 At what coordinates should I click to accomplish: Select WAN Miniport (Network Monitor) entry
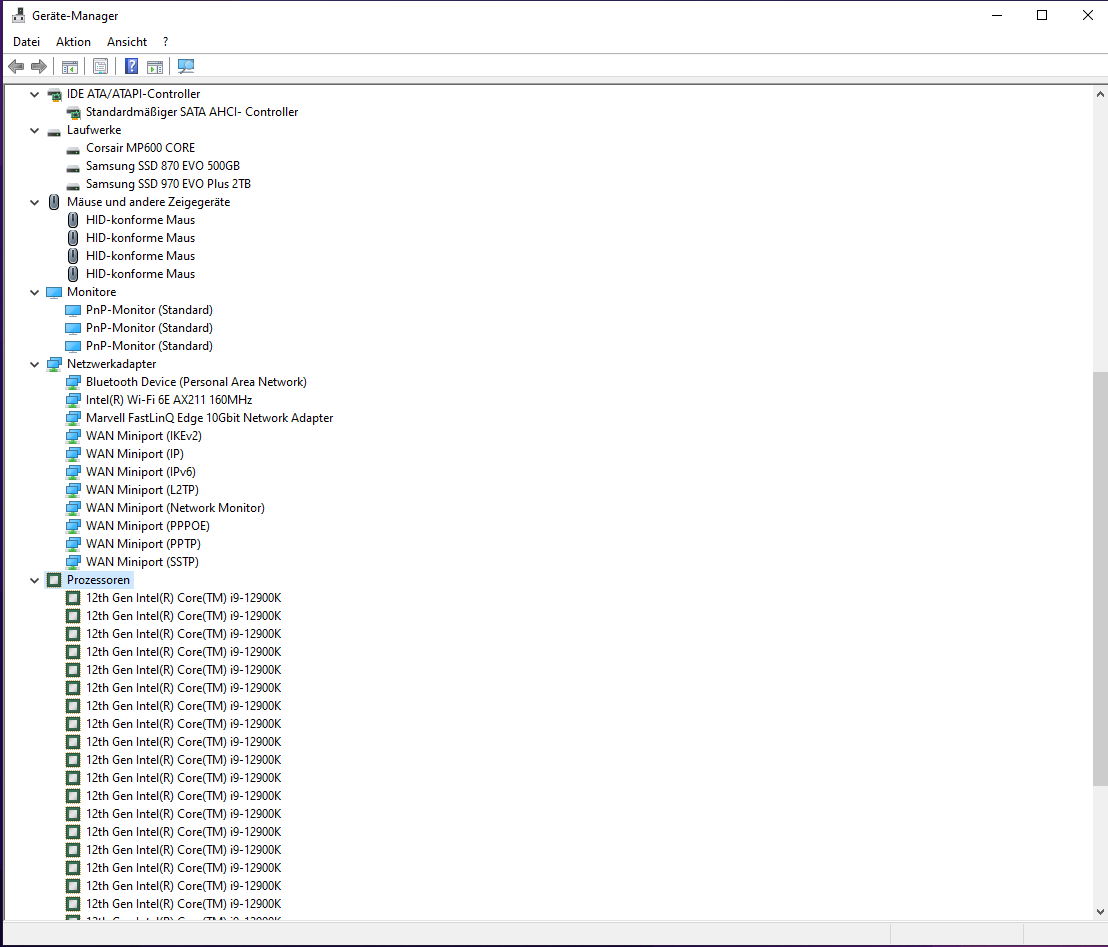tap(175, 508)
